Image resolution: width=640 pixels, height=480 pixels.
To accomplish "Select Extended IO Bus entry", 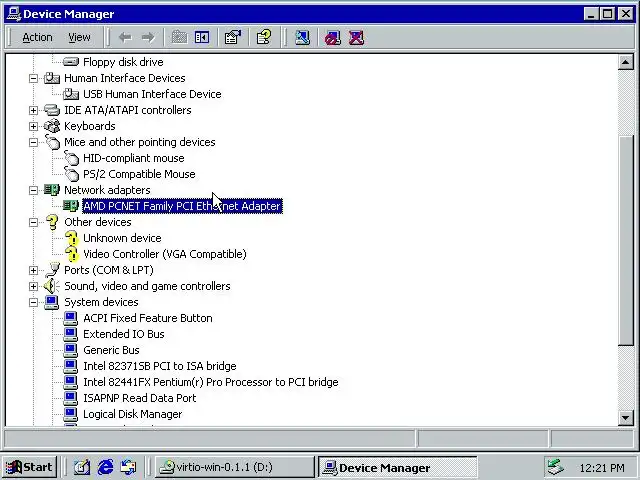I will tap(124, 334).
